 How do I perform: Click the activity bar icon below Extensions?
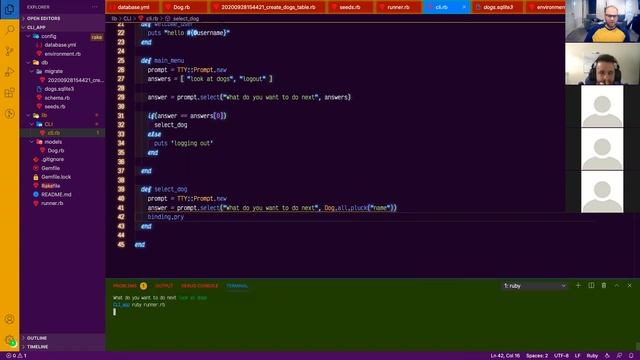(9, 113)
